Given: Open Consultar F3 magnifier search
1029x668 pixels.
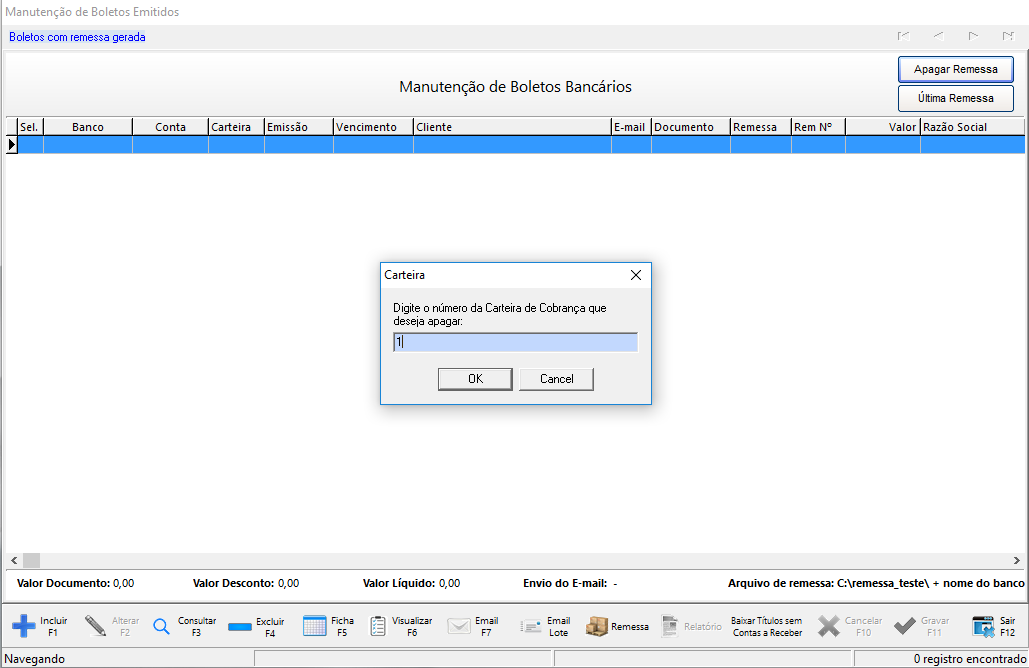Looking at the screenshot, I should [161, 626].
